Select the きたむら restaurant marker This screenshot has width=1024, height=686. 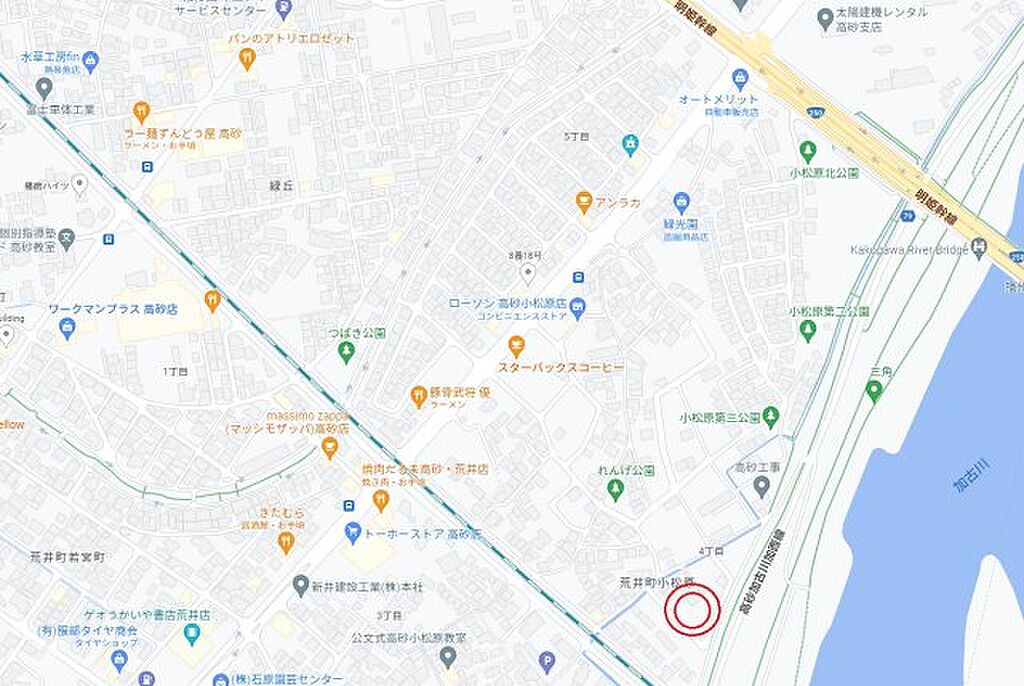coord(286,542)
